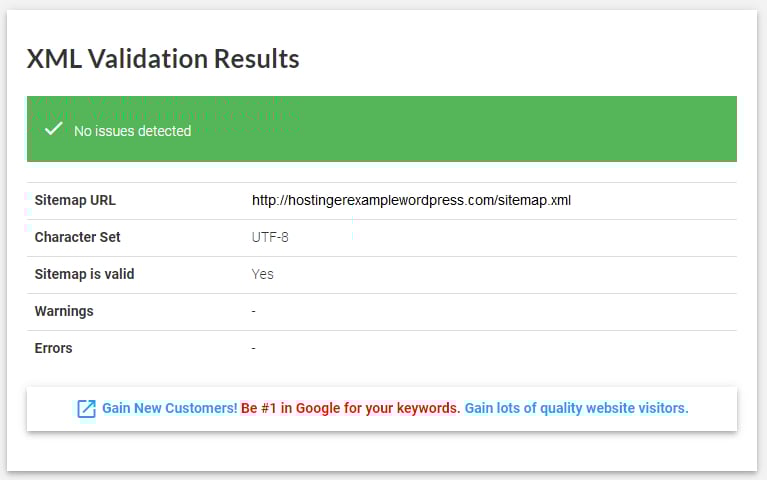Select the Sitemap URL row label
This screenshot has width=767, height=480.
click(x=75, y=200)
